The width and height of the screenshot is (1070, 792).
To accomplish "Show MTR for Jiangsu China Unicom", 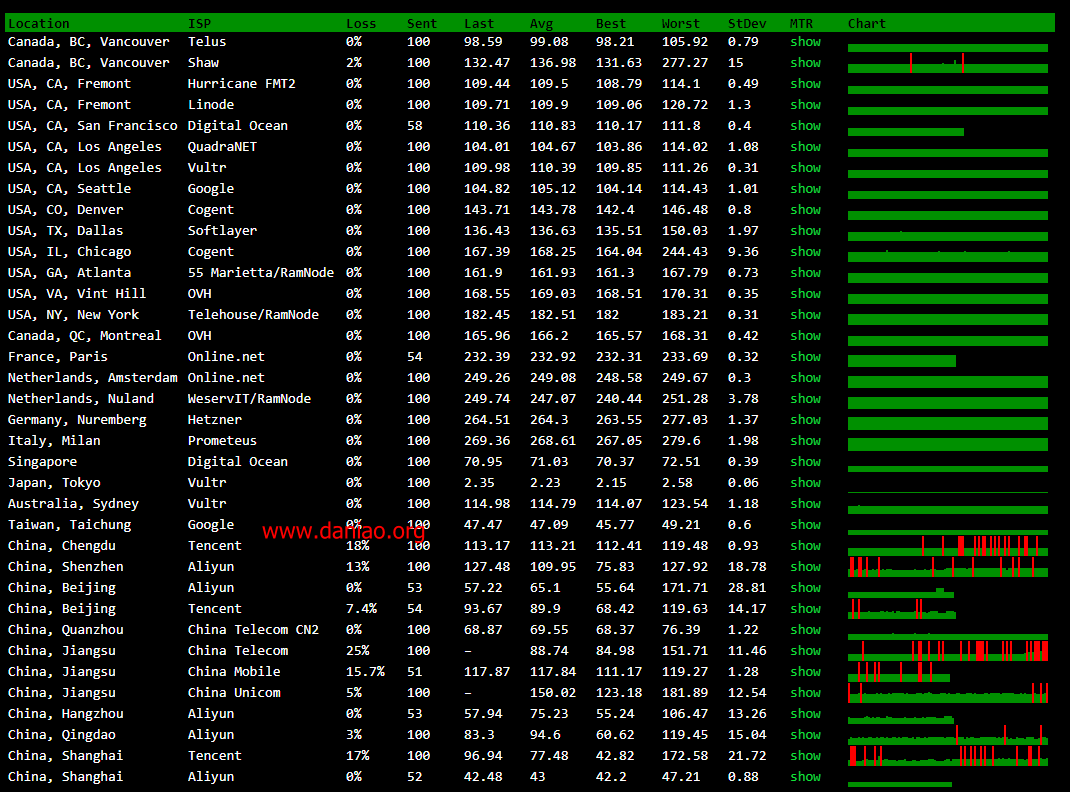I will point(805,692).
